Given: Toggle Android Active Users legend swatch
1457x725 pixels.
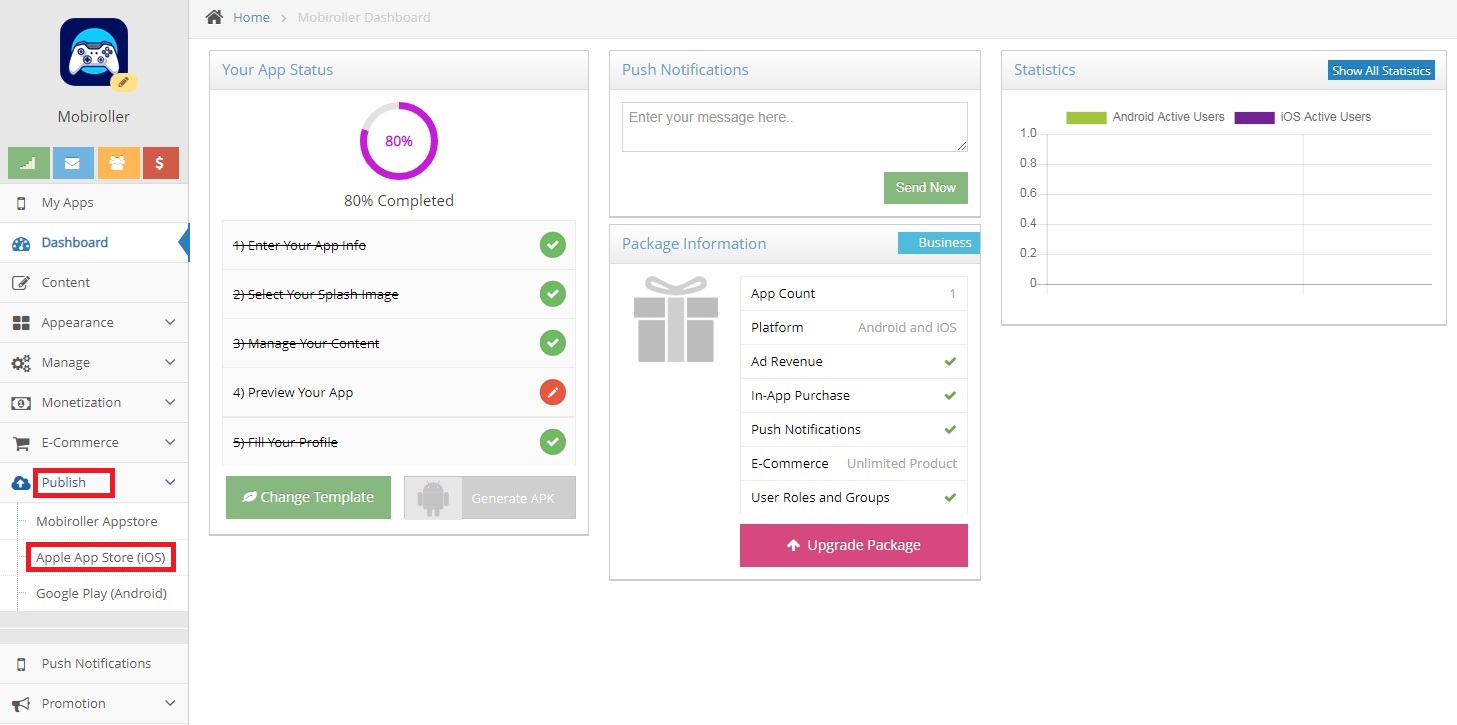Looking at the screenshot, I should (1087, 117).
